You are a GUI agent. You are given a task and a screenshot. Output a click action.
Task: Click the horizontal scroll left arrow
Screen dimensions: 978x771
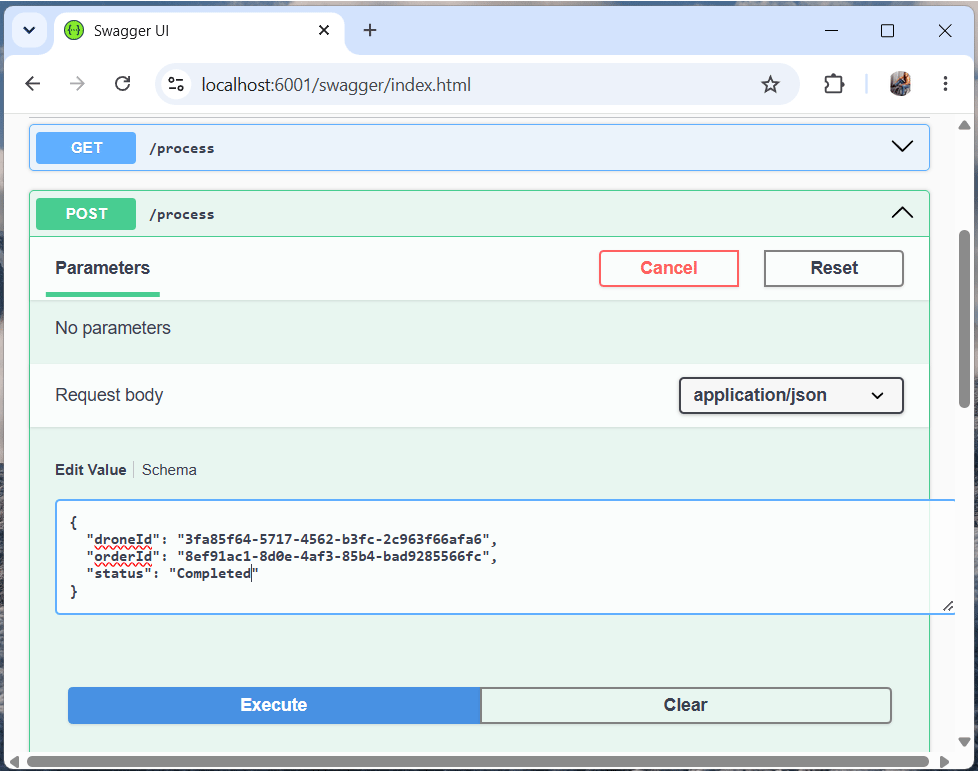click(14, 762)
